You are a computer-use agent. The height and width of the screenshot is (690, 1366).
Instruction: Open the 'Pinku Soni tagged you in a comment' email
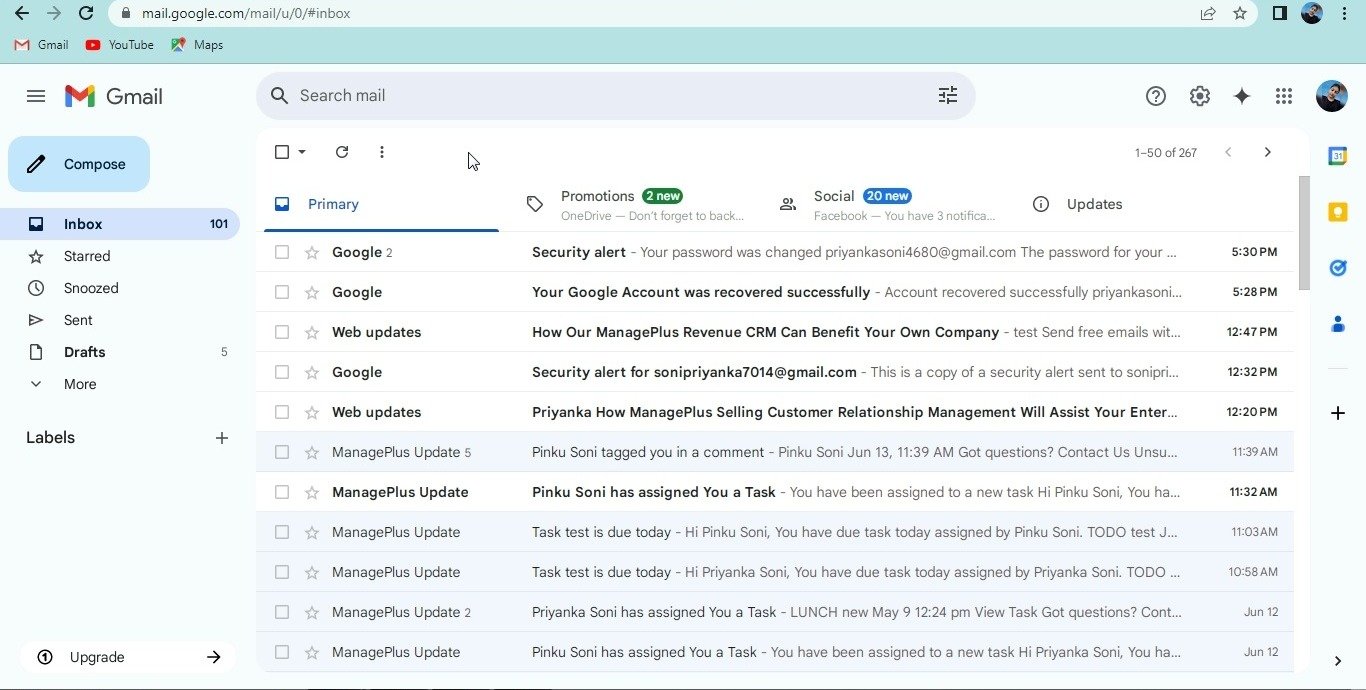coord(775,452)
